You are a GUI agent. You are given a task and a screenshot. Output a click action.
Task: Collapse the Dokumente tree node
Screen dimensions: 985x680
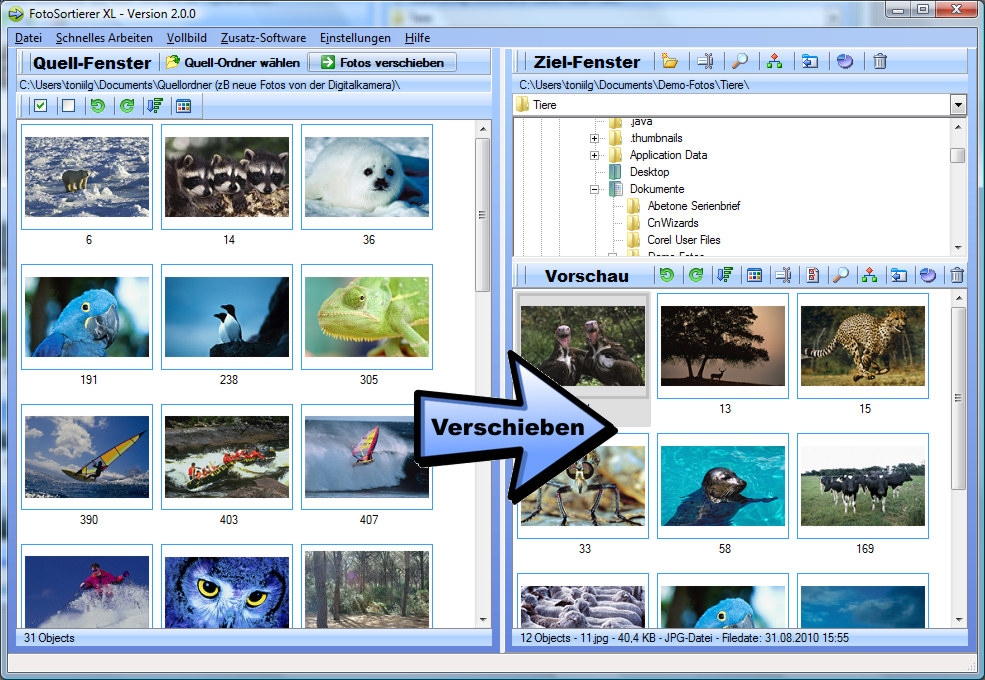(x=594, y=189)
